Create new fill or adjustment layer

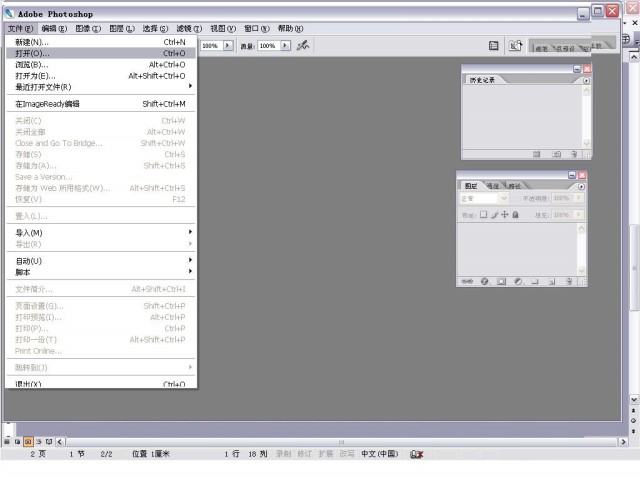pyautogui.click(x=518, y=282)
